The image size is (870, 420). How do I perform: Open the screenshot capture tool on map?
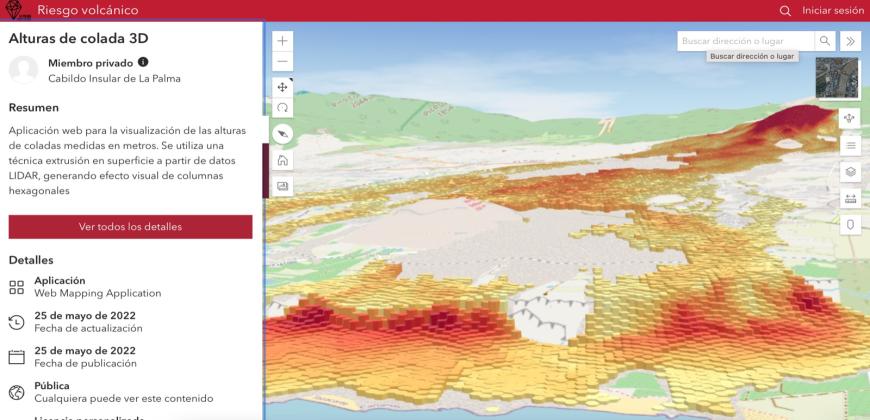pyautogui.click(x=282, y=186)
